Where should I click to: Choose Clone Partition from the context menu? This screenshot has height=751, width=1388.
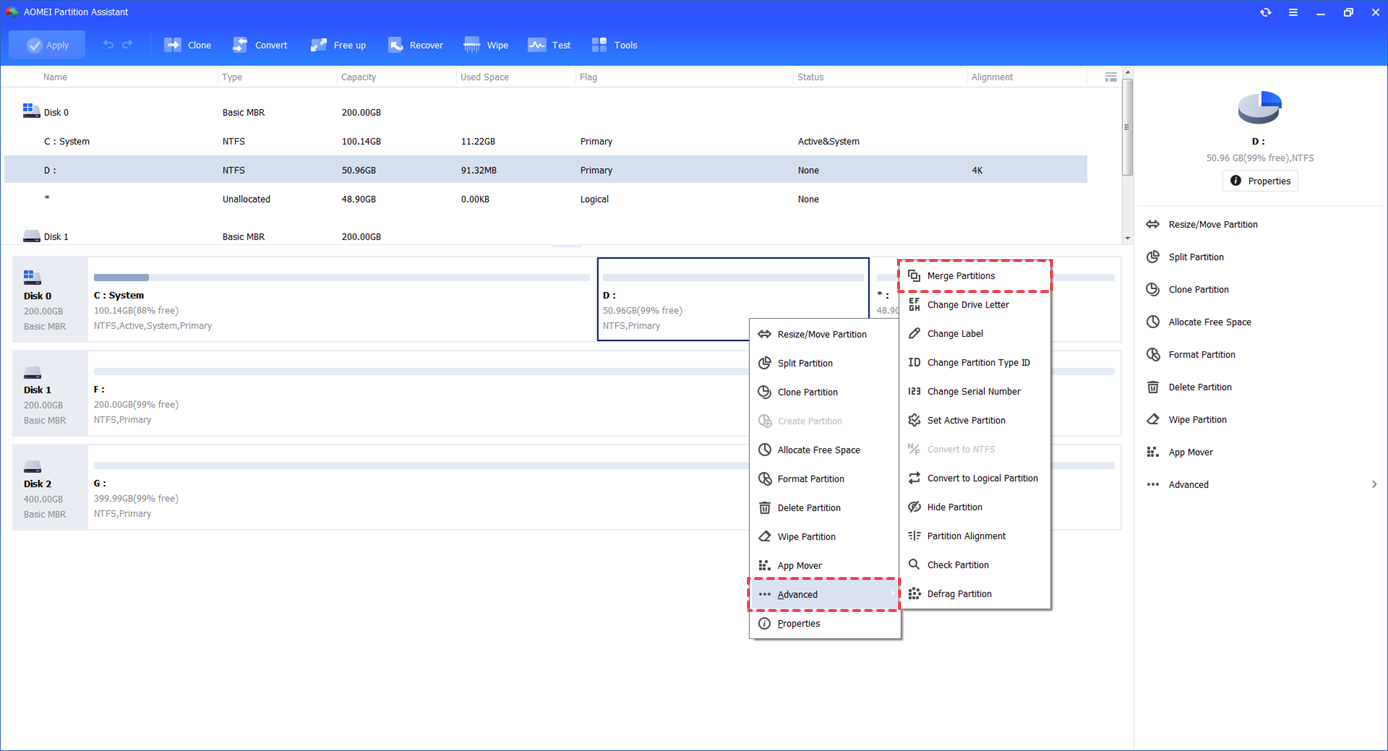[x=825, y=392]
